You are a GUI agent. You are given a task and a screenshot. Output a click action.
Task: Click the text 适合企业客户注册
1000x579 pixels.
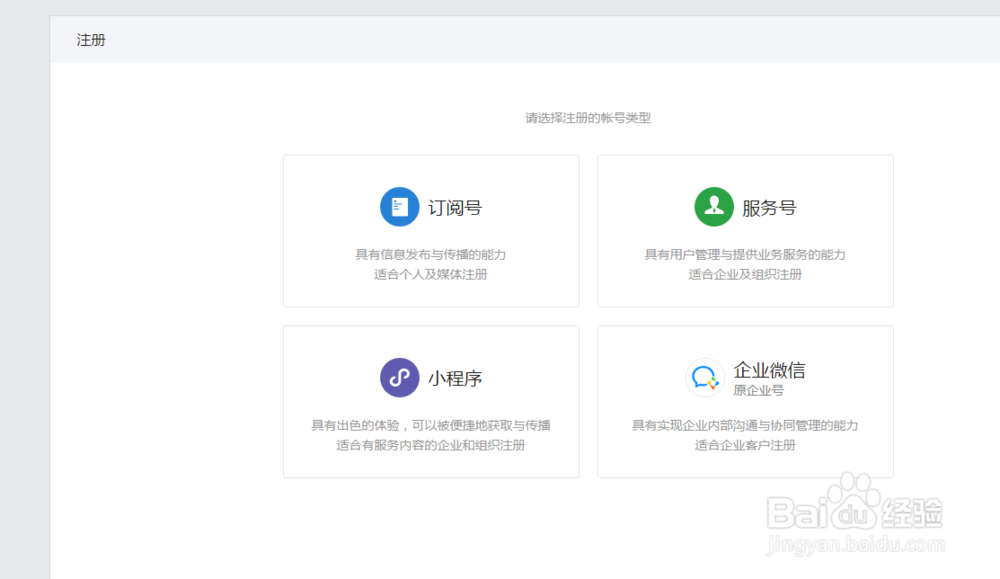[745, 445]
